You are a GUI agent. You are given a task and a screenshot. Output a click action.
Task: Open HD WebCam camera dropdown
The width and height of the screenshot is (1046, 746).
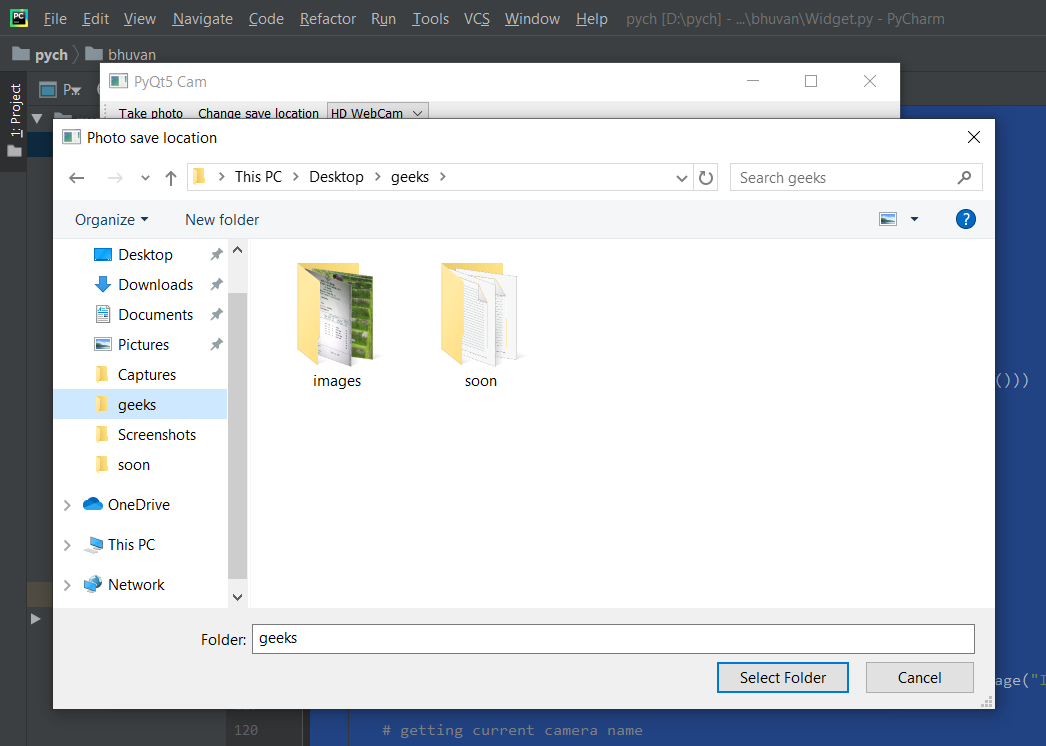pyautogui.click(x=378, y=113)
